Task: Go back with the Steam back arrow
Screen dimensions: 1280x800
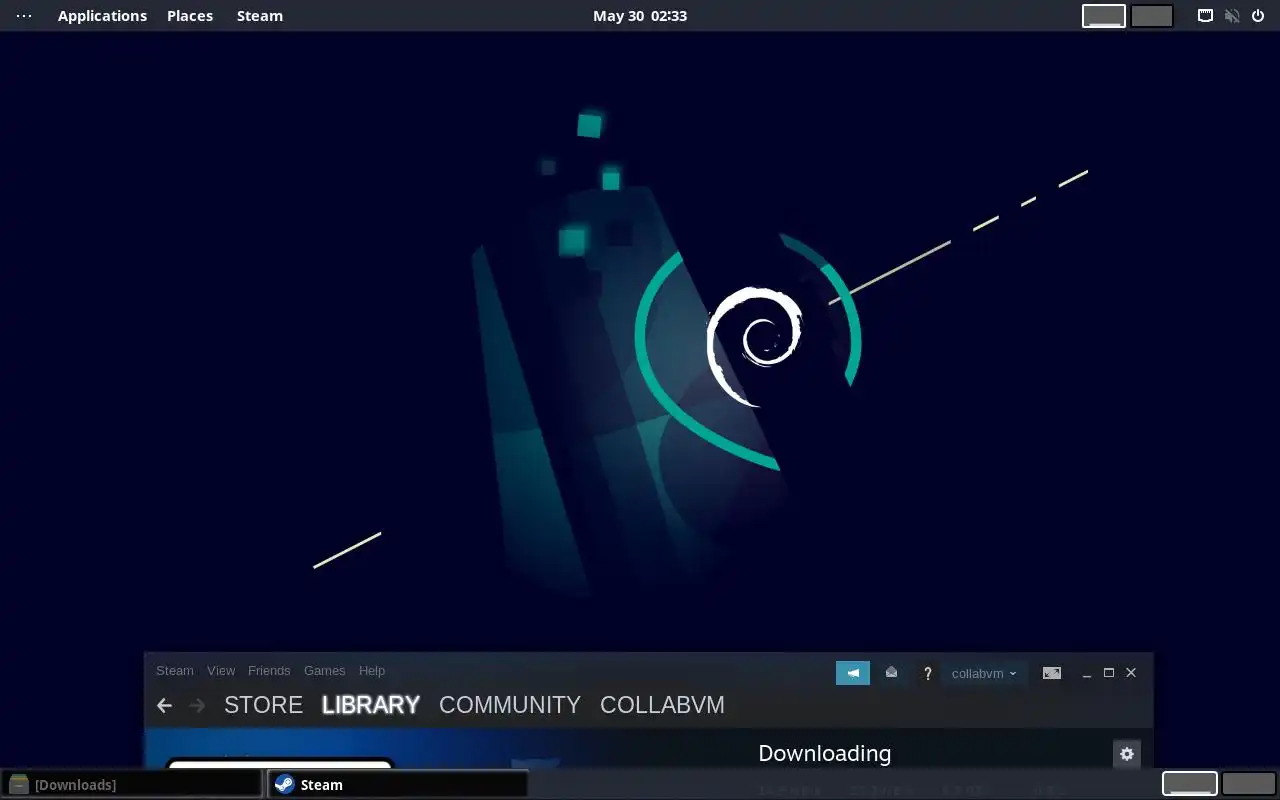Action: click(165, 705)
